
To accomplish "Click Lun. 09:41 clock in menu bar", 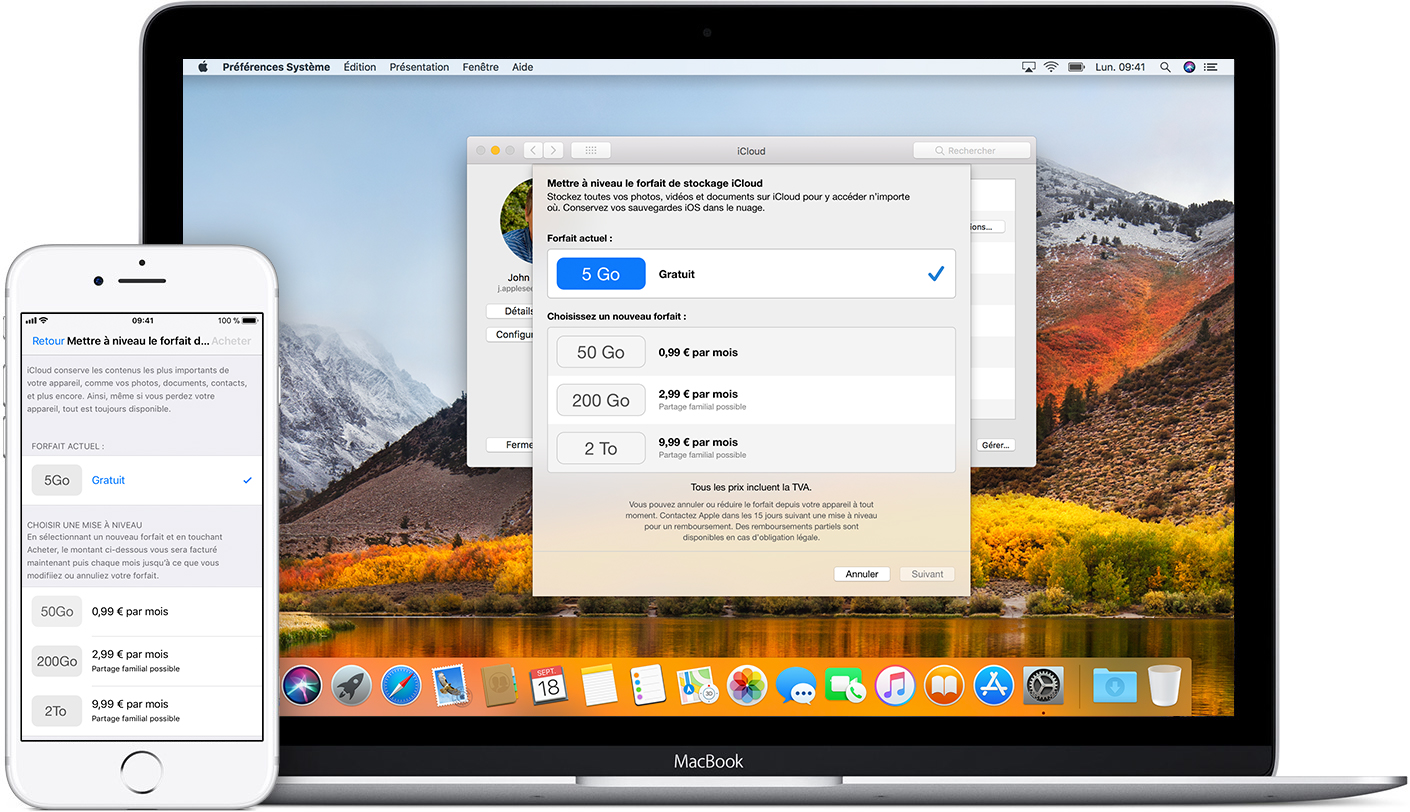I will tap(1120, 67).
